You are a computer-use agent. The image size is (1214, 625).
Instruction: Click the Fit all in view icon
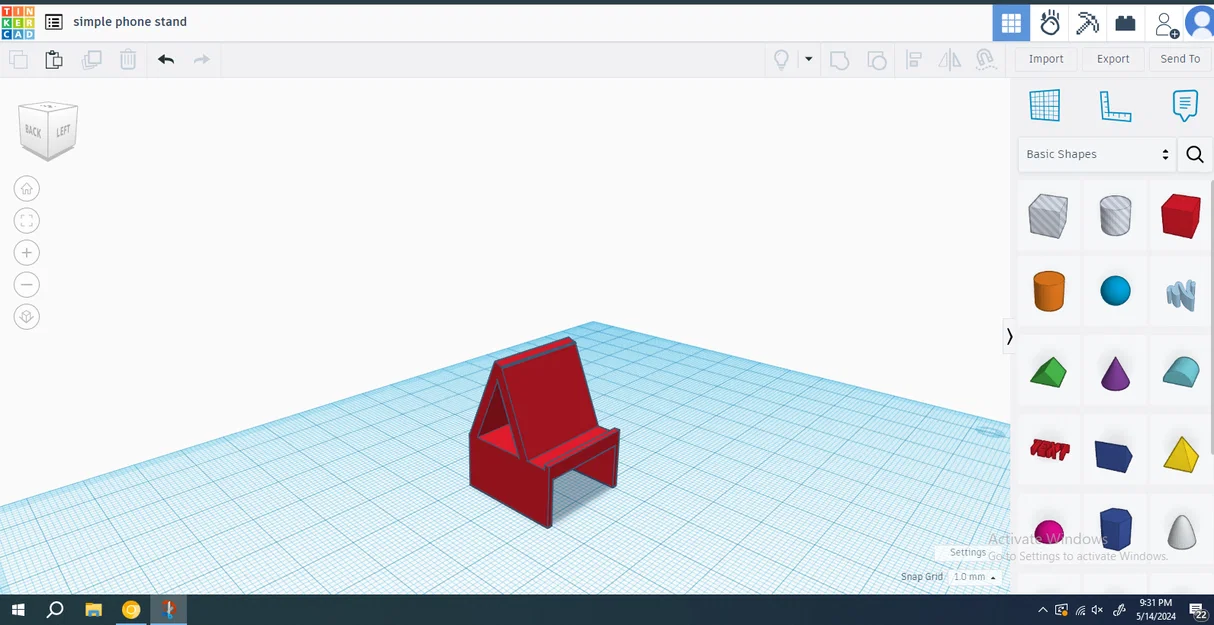click(x=27, y=220)
